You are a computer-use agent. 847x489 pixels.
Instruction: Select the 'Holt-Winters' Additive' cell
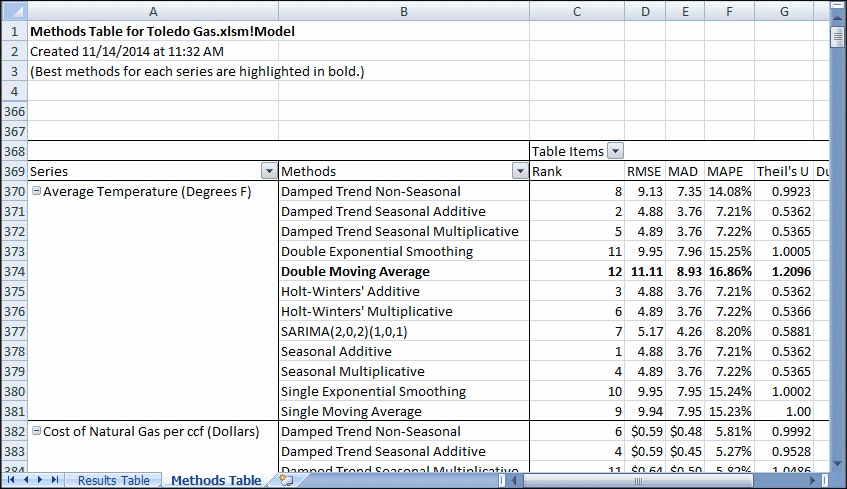tap(404, 291)
